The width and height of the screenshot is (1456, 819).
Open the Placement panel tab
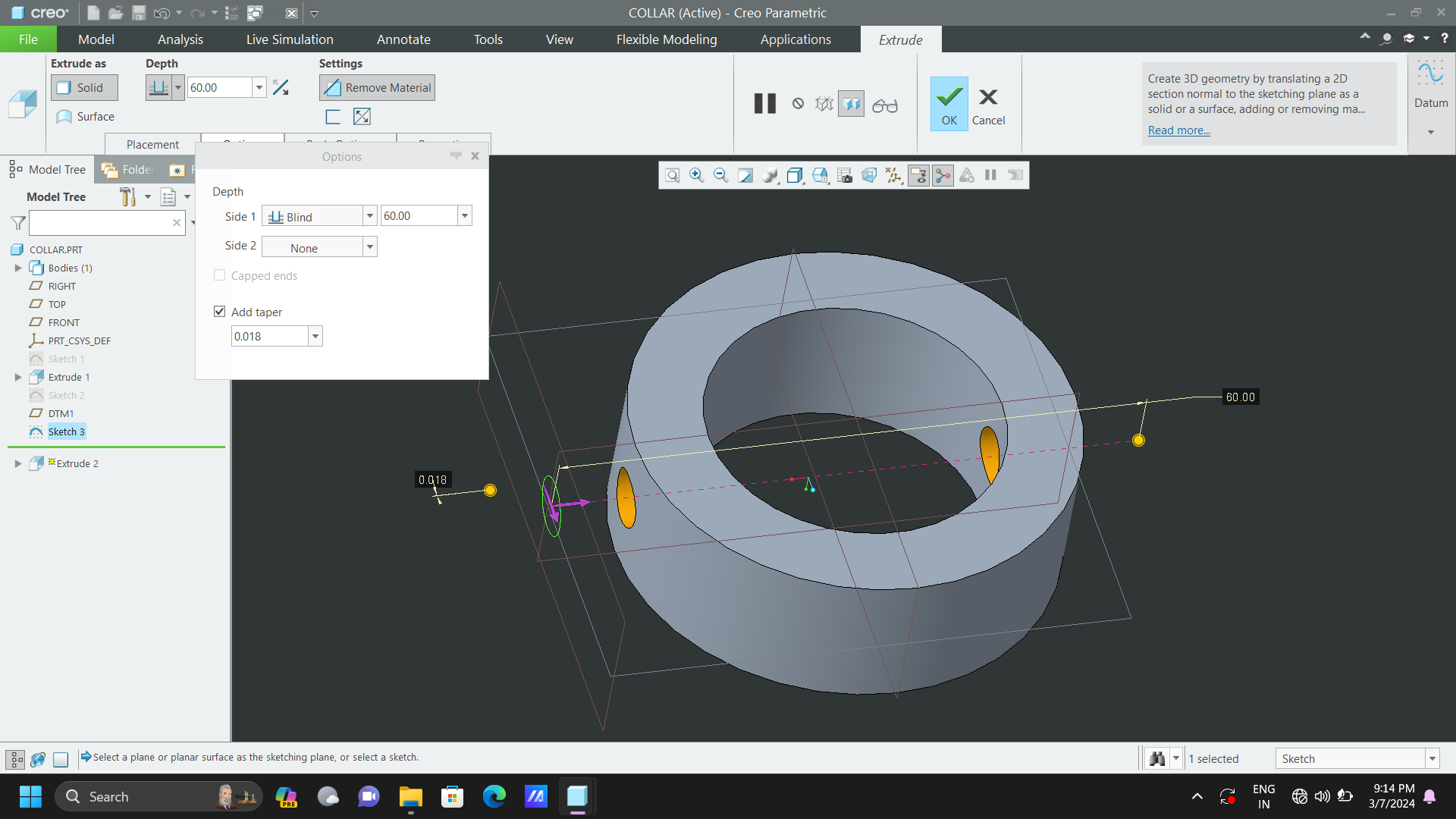tap(152, 144)
